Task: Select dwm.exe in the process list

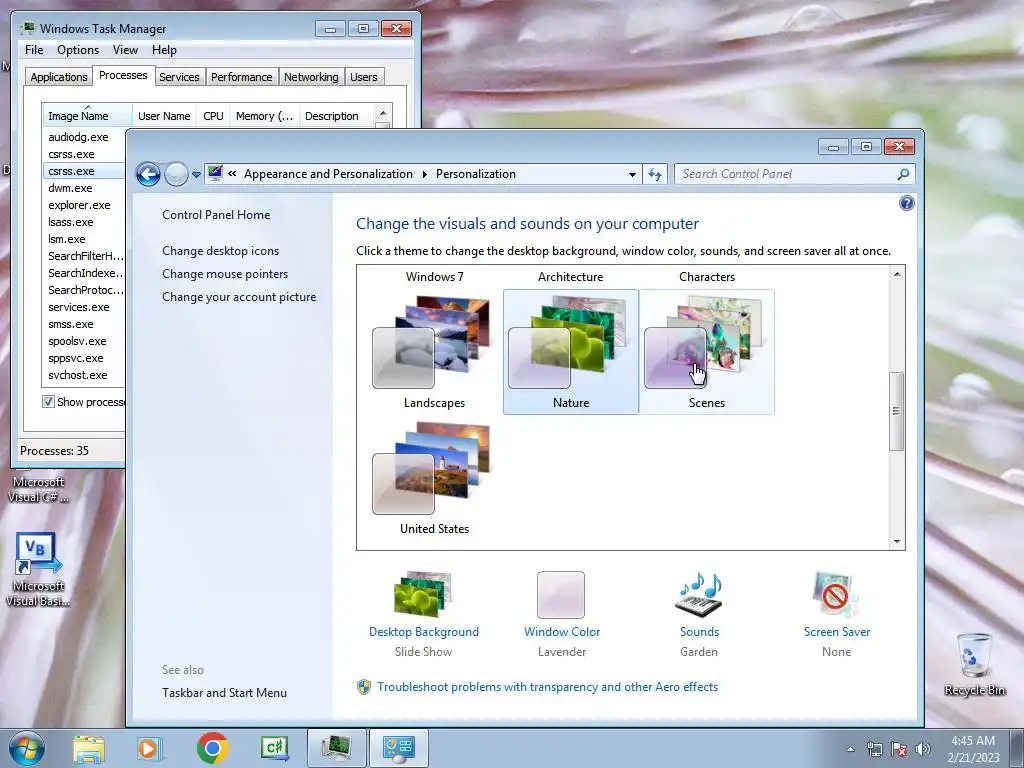Action: pyautogui.click(x=71, y=188)
